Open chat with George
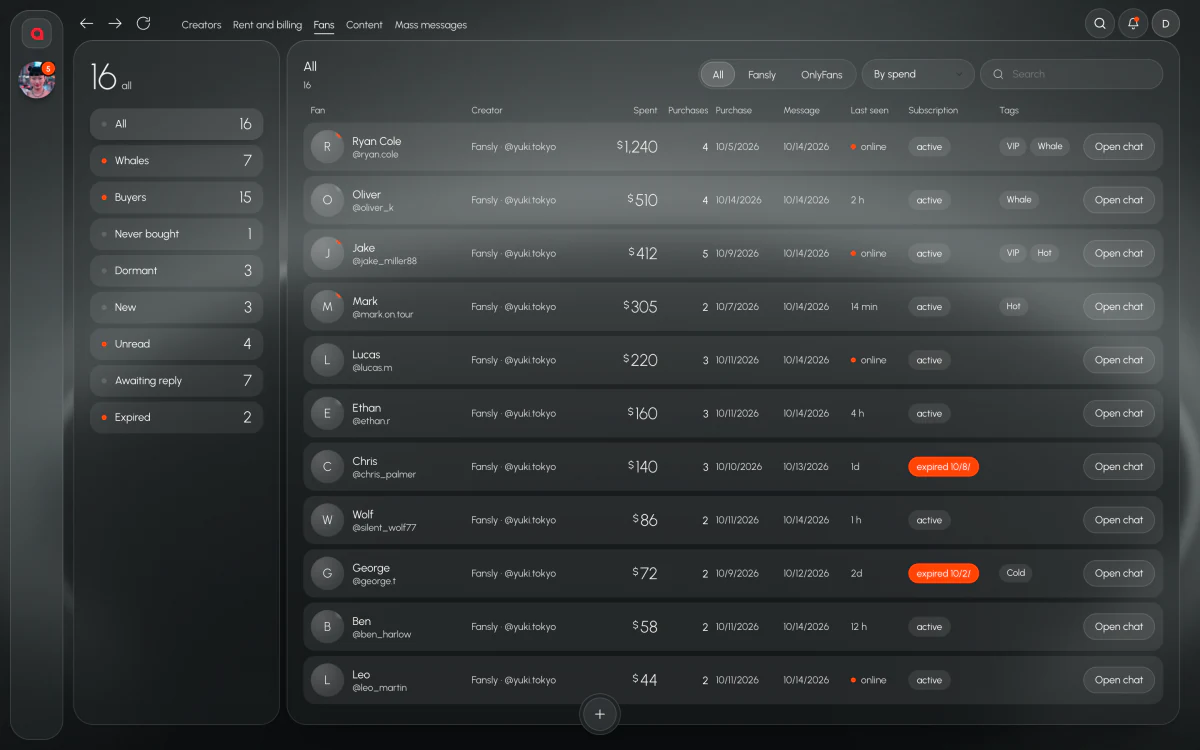 1119,573
